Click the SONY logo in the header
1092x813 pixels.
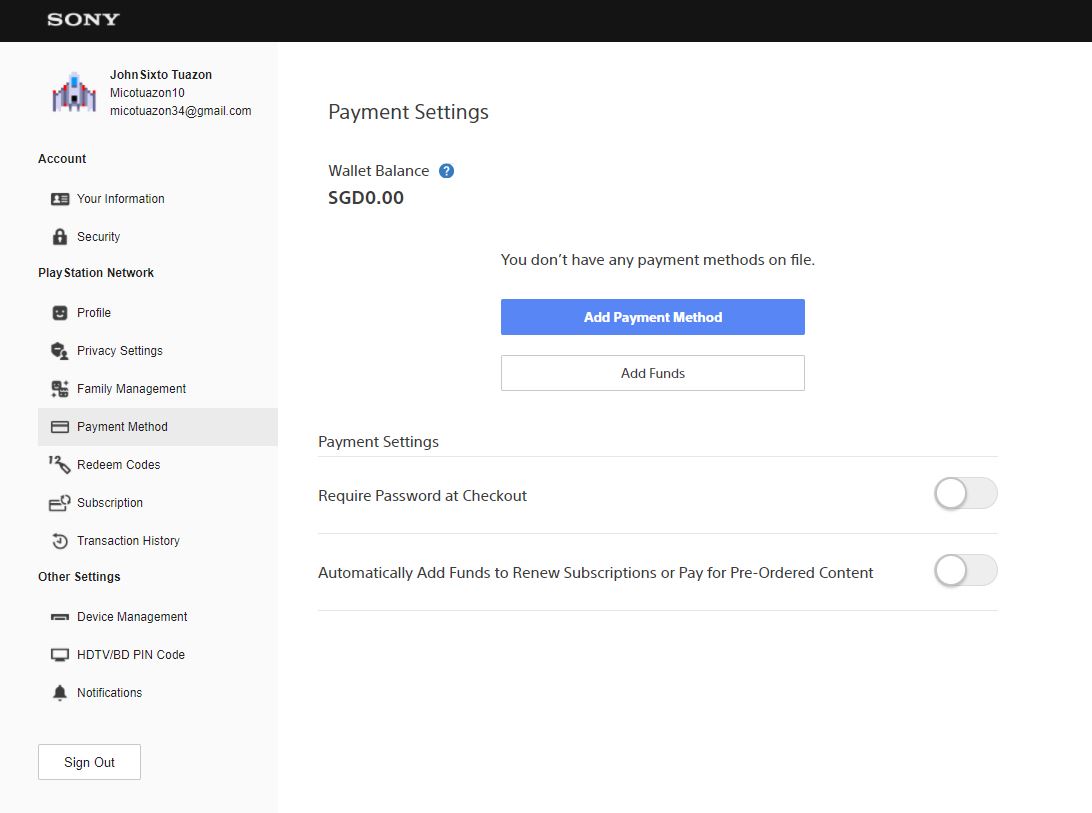coord(83,20)
